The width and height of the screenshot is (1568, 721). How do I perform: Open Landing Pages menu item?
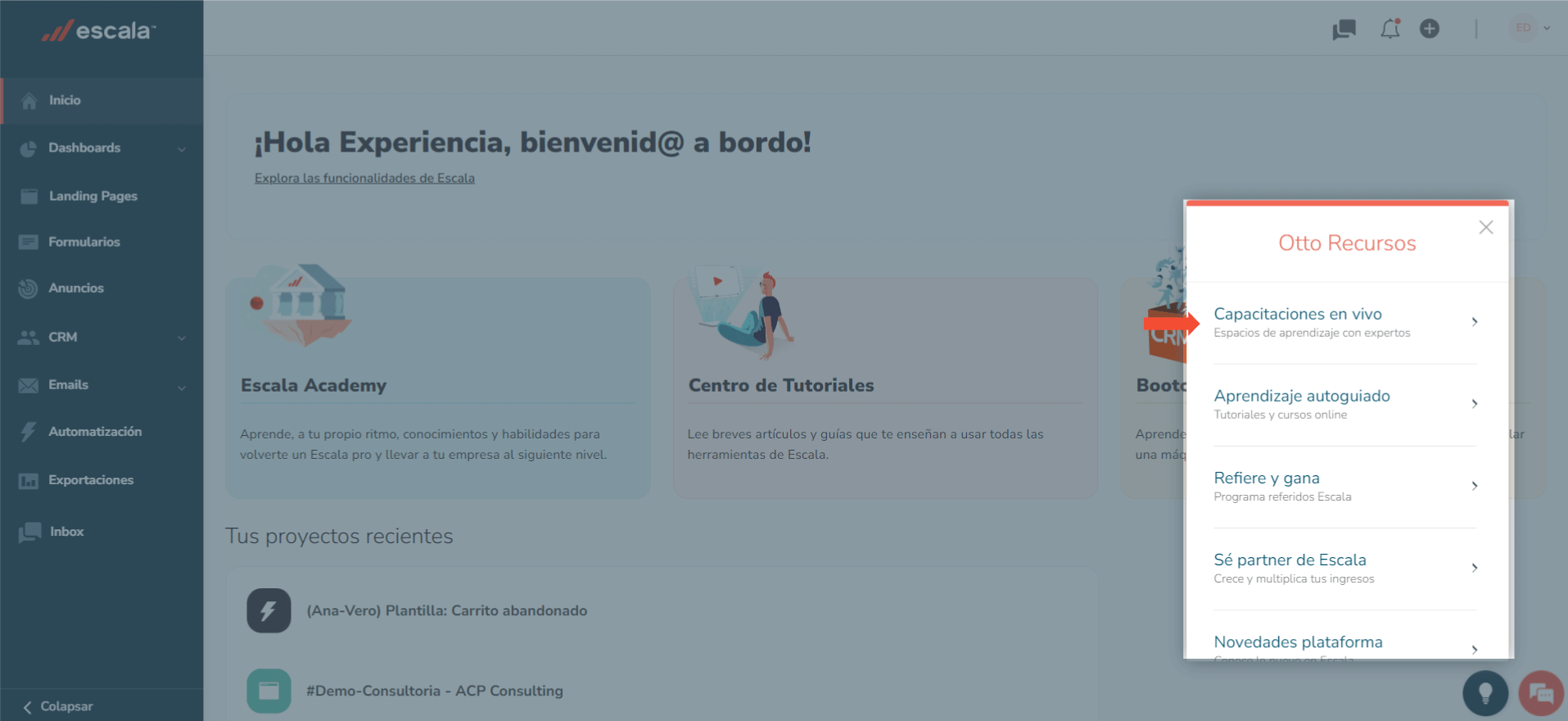coord(102,196)
